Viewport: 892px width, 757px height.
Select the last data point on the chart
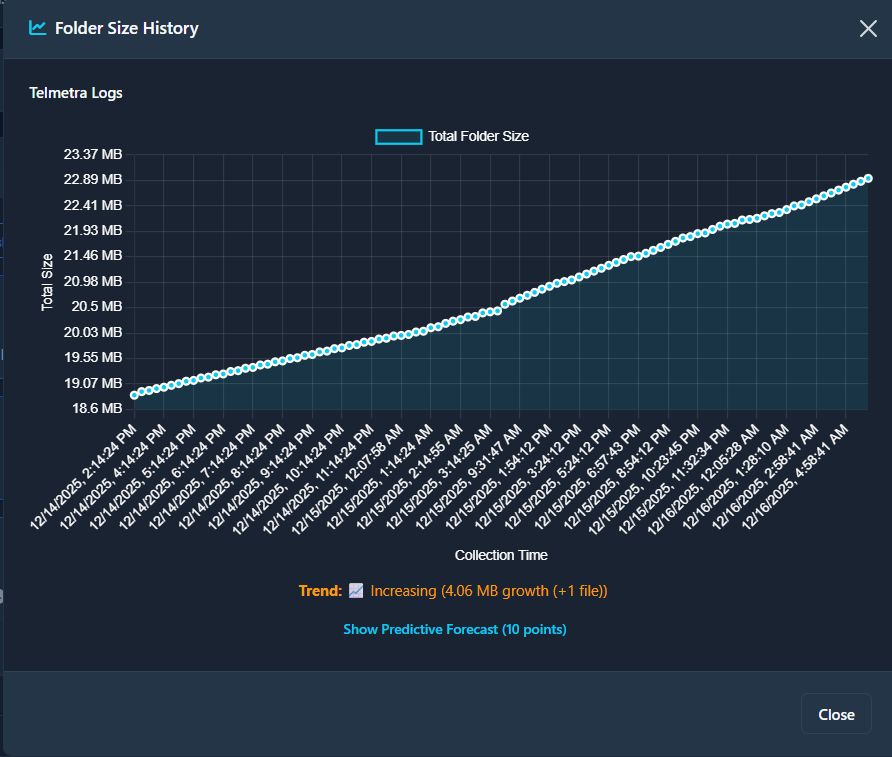(x=868, y=179)
